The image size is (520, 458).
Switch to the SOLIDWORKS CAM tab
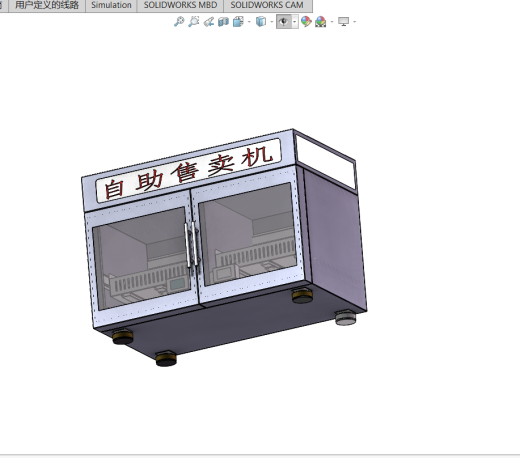click(x=267, y=5)
